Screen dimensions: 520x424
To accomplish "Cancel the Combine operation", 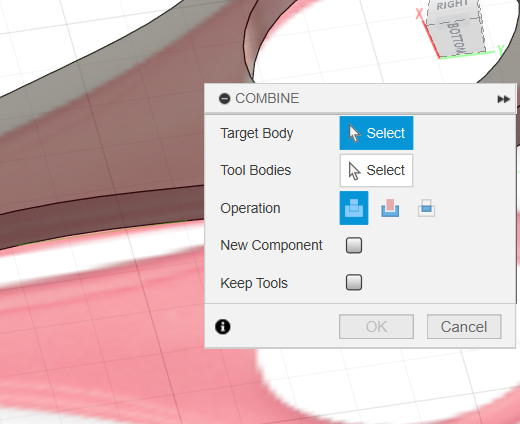I will click(464, 327).
